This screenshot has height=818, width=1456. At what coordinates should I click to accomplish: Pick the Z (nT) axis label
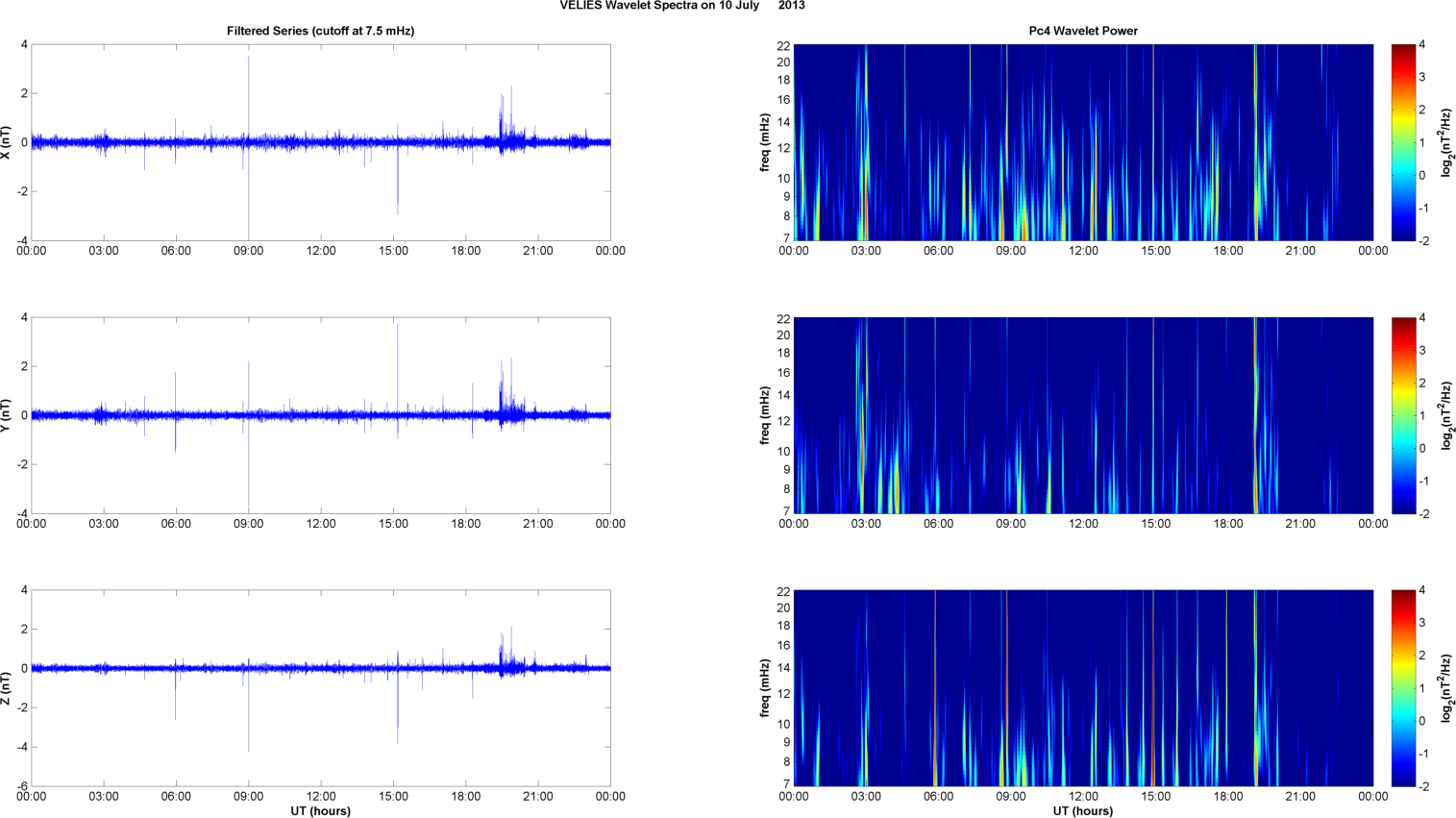[8, 688]
